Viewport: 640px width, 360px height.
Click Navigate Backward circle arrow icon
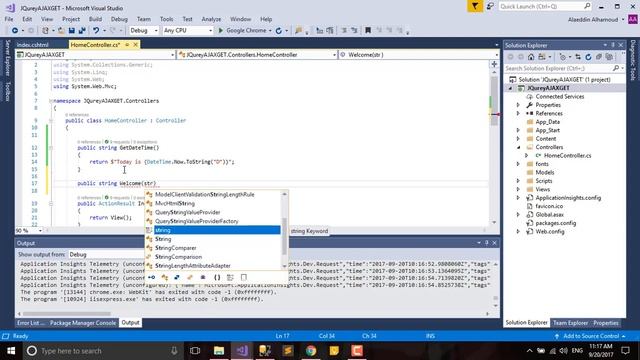[x=15, y=31]
